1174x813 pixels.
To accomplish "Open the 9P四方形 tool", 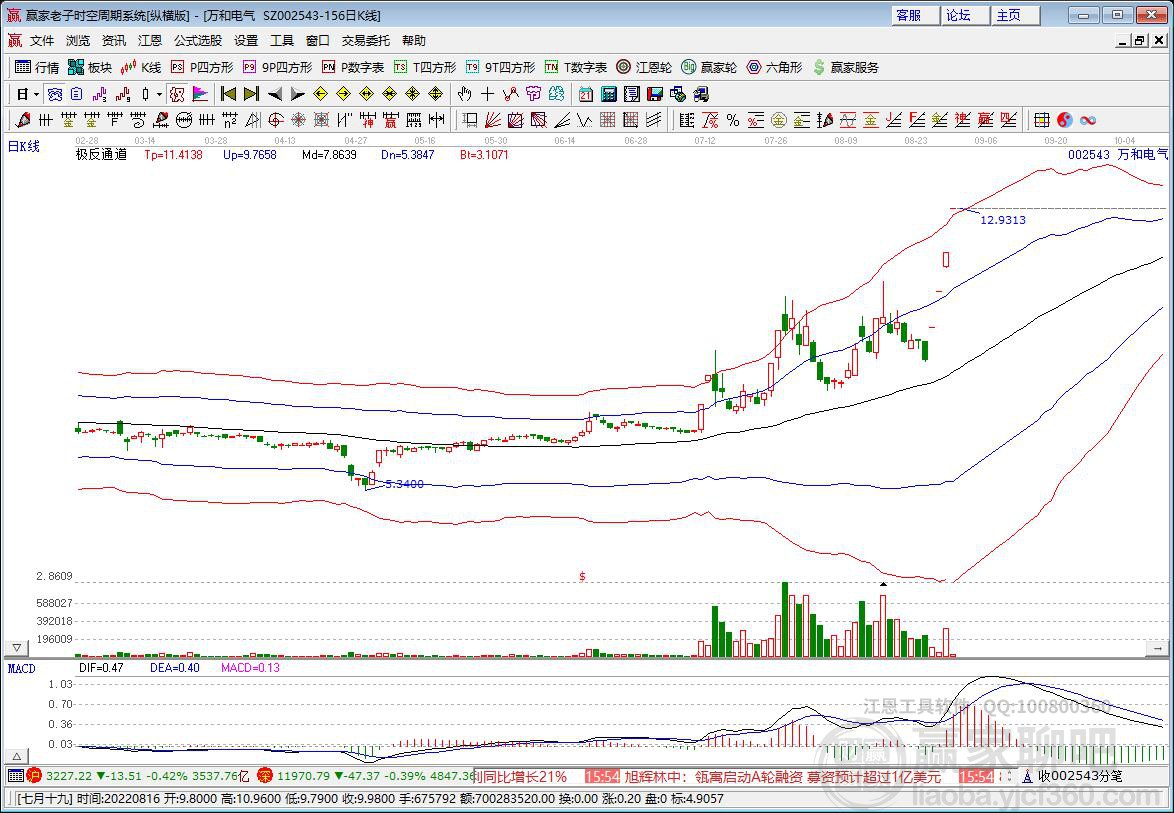I will click(277, 67).
